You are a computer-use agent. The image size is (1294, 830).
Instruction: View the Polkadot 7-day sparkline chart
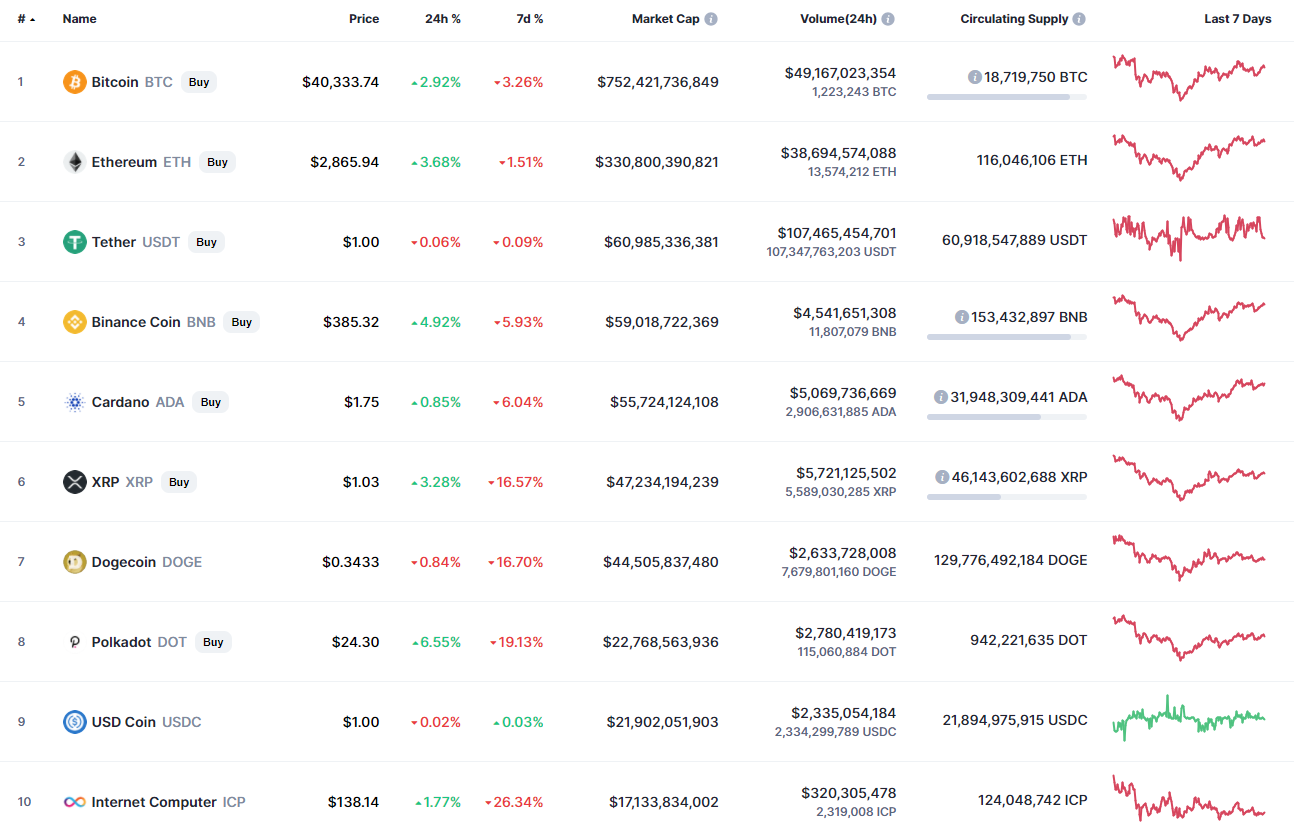(x=1189, y=638)
